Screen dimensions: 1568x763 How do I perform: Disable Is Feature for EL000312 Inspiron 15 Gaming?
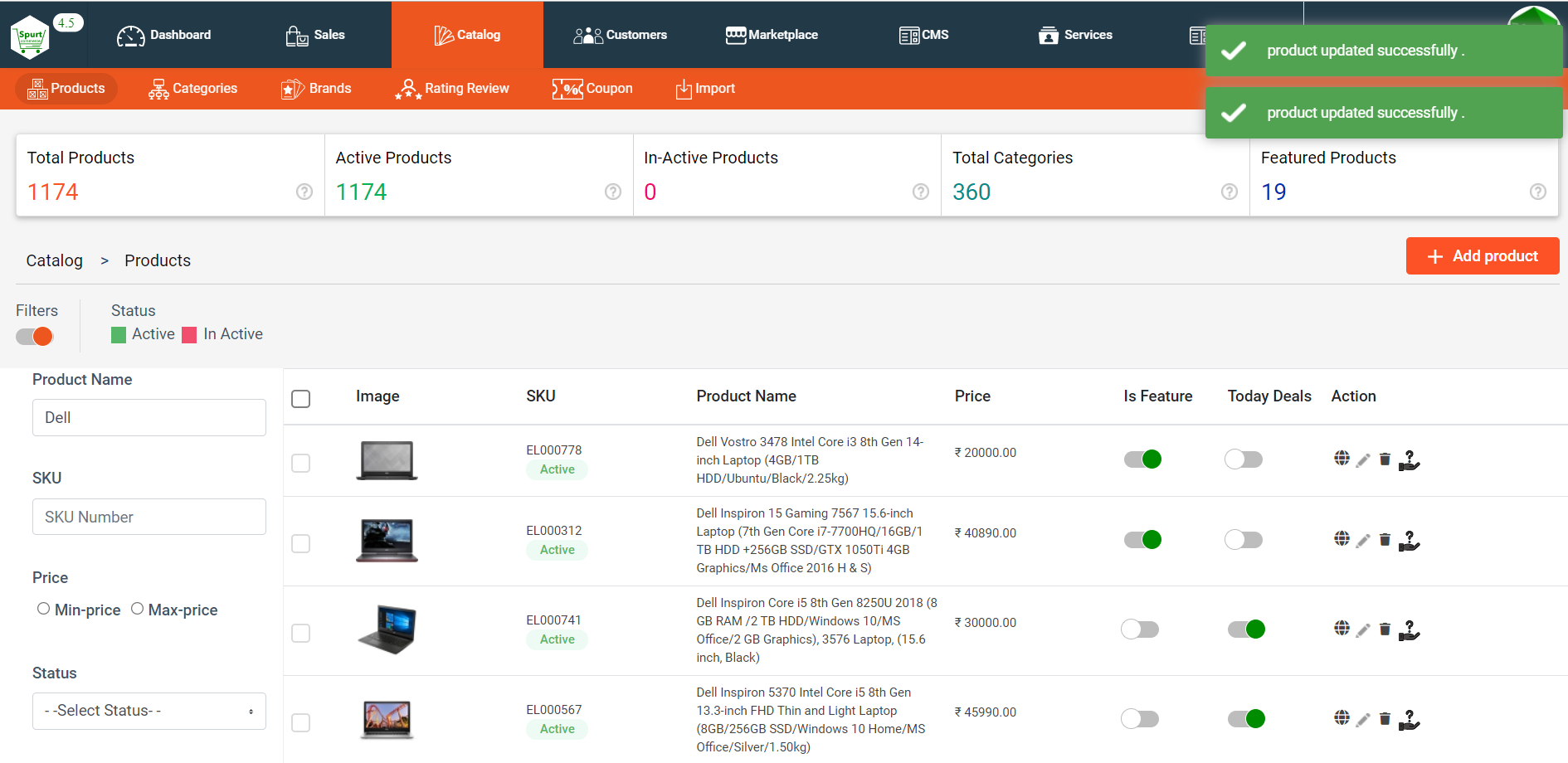pos(1143,540)
